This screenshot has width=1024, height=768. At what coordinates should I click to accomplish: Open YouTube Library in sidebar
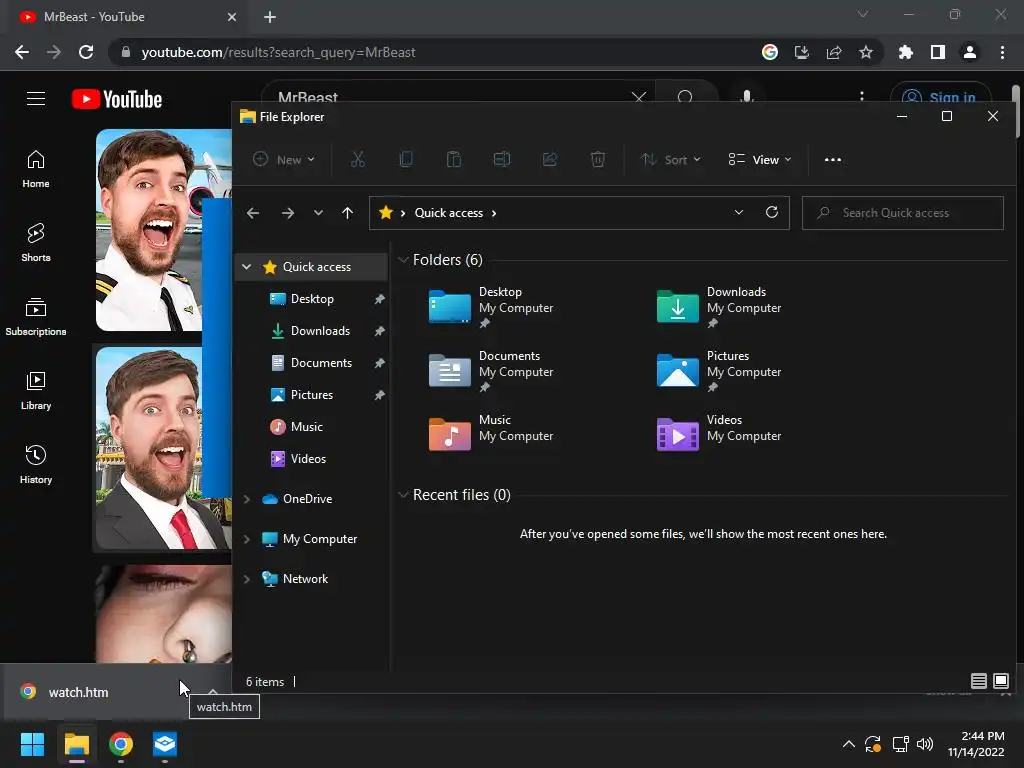(36, 391)
